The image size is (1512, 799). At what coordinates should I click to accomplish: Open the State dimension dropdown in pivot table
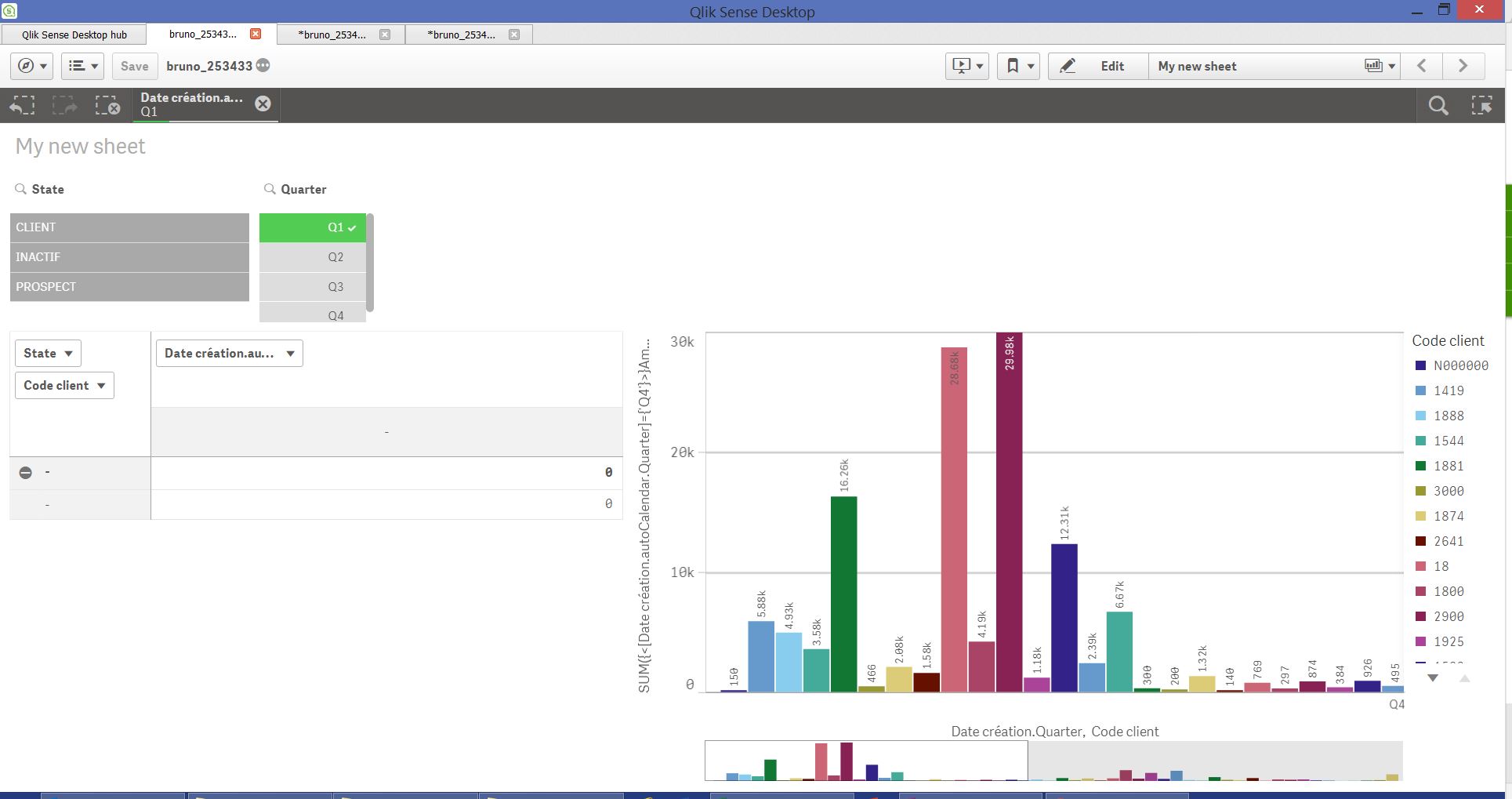(48, 353)
